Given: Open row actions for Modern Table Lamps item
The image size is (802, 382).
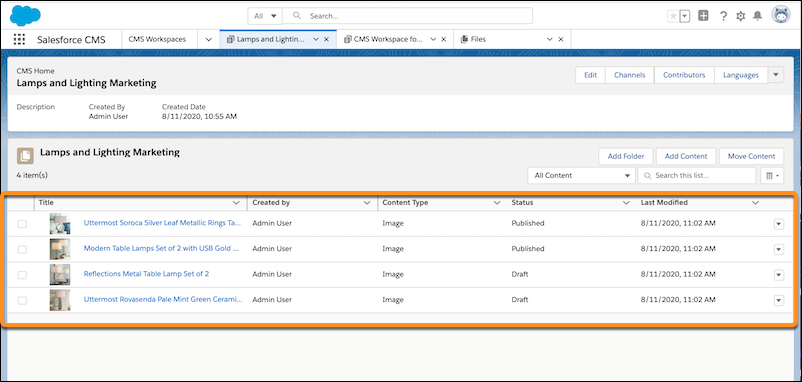Looking at the screenshot, I should [778, 250].
